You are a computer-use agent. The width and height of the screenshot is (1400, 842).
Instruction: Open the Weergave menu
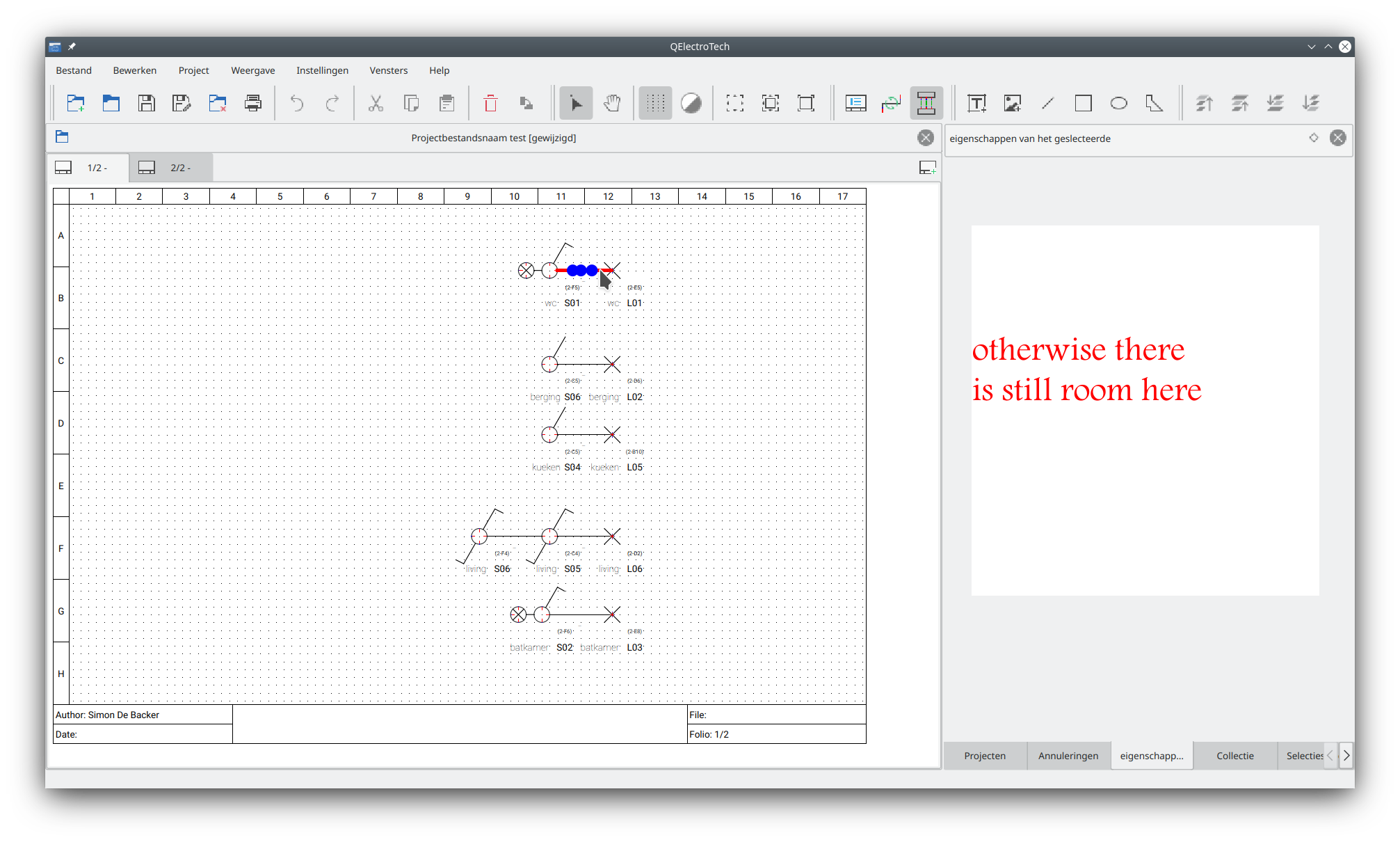(252, 70)
